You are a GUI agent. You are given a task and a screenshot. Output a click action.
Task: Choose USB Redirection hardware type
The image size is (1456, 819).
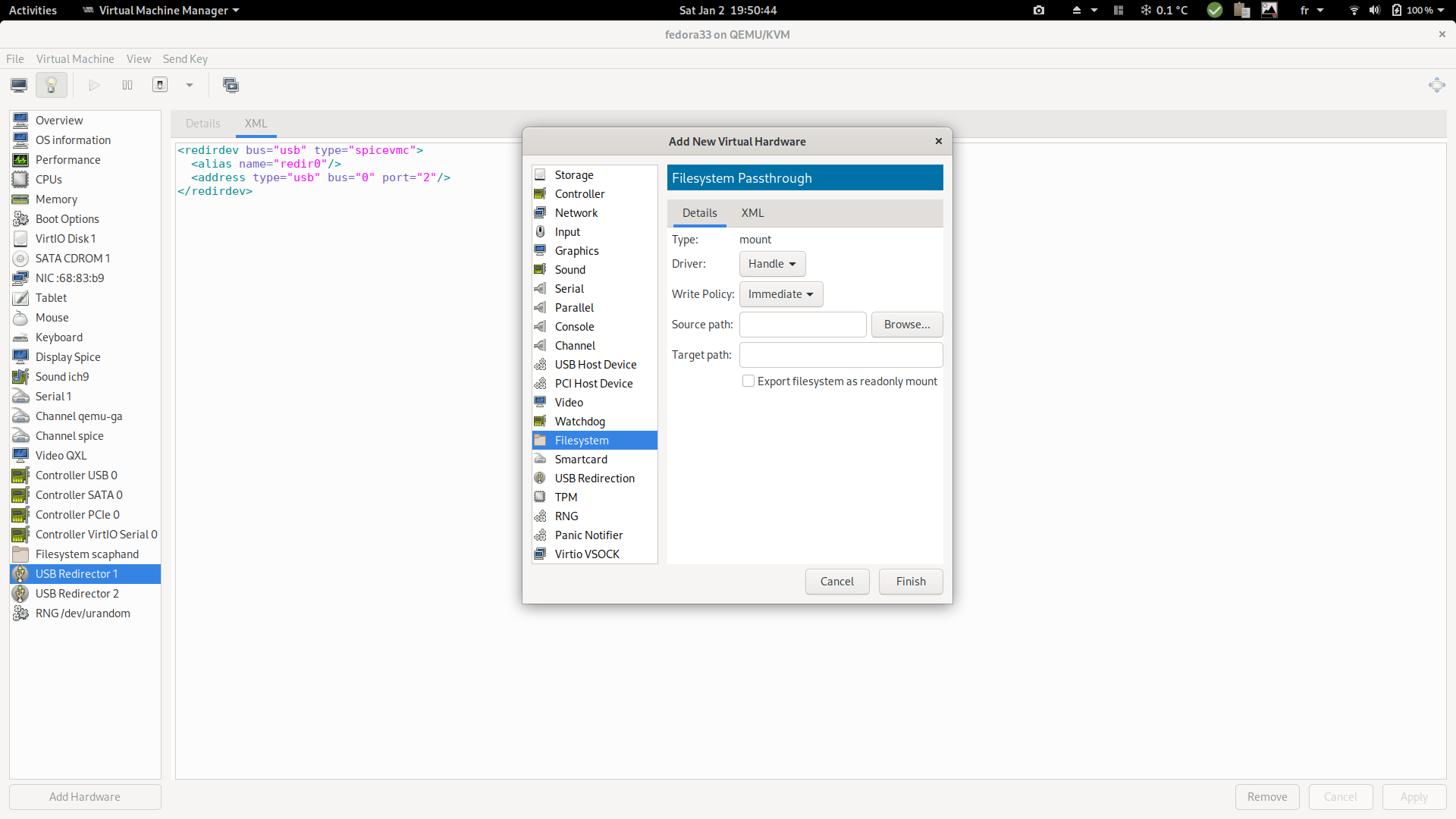click(595, 478)
